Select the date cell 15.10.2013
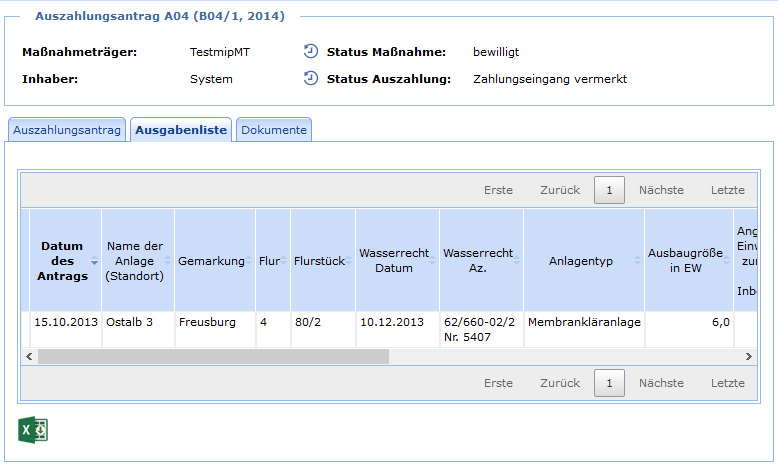The image size is (778, 469). 65,330
